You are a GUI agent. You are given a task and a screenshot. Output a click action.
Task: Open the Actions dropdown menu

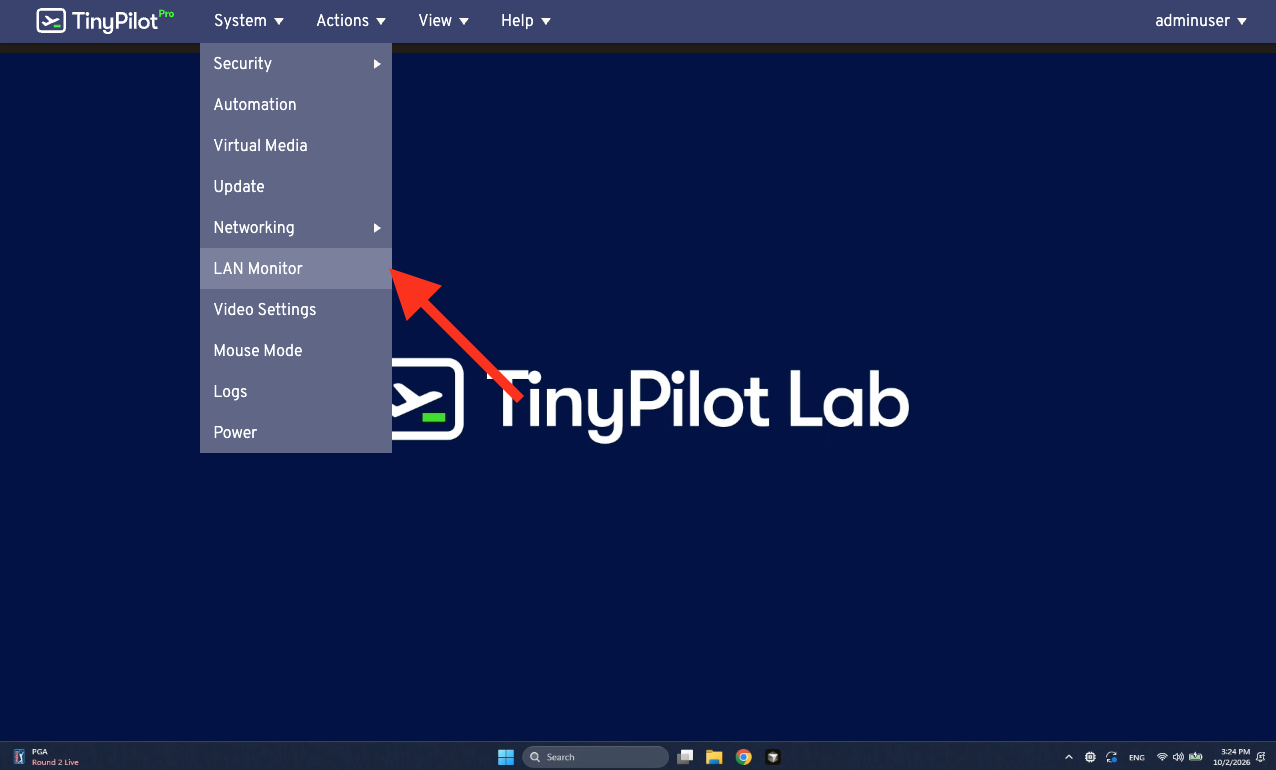351,21
